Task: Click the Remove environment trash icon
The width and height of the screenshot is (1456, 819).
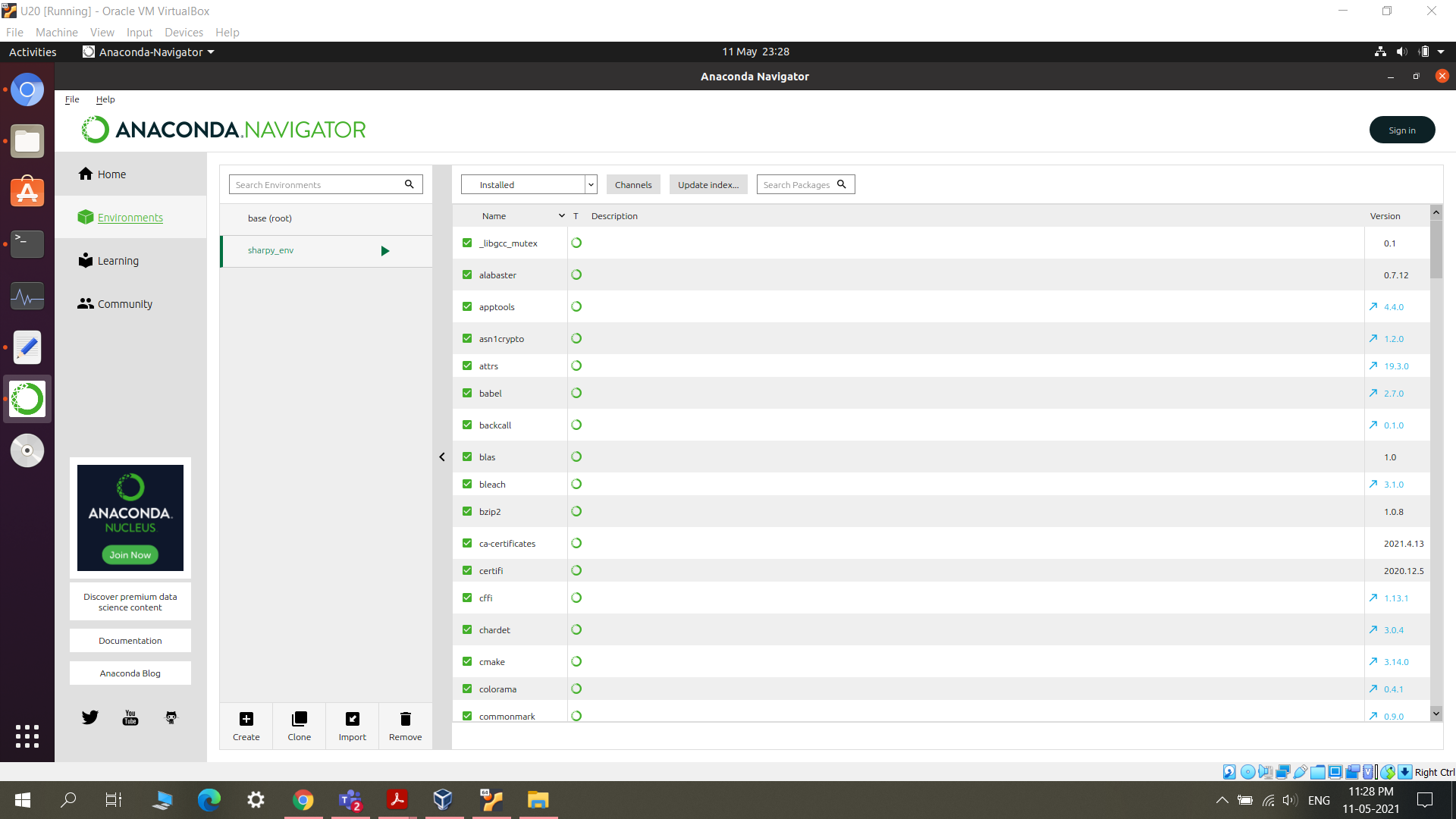Action: pos(406,719)
